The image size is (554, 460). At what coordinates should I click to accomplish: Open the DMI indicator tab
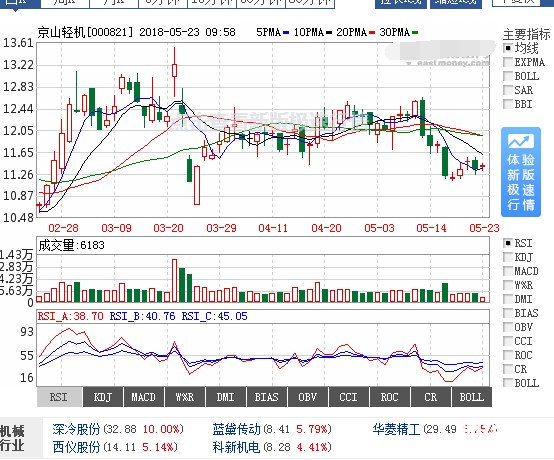coord(226,397)
